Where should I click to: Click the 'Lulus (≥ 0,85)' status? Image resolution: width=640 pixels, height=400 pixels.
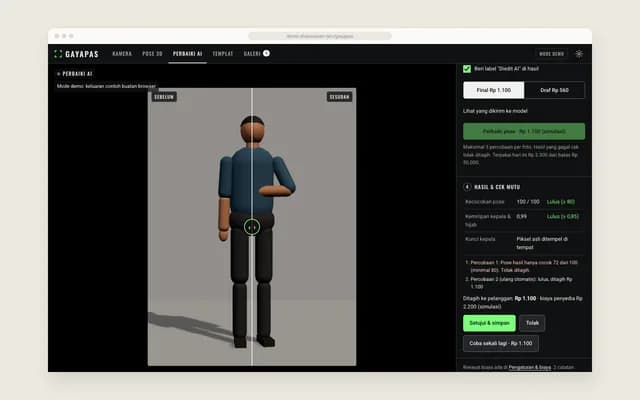pyautogui.click(x=563, y=216)
